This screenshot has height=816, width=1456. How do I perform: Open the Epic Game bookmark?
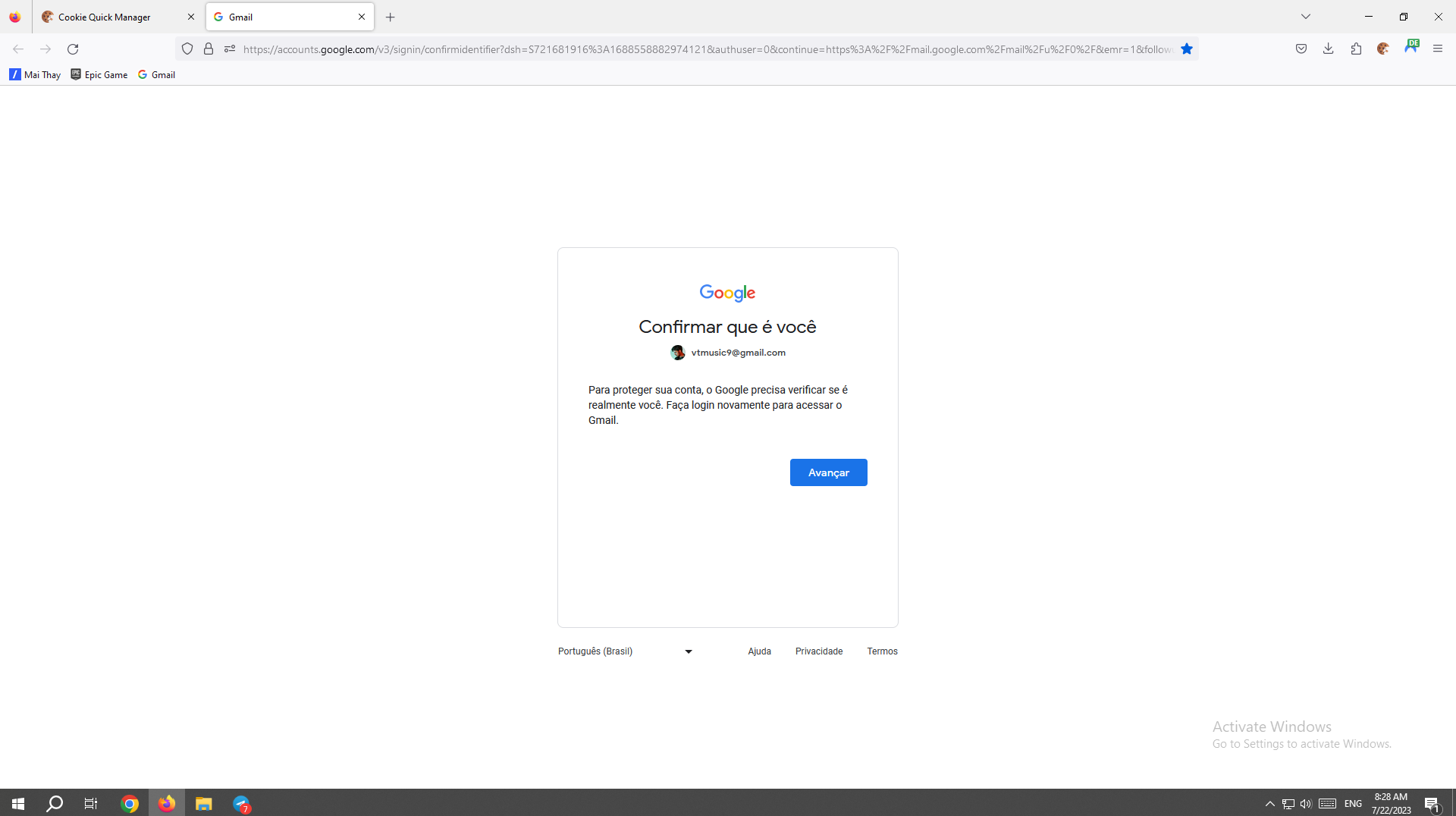tap(99, 74)
